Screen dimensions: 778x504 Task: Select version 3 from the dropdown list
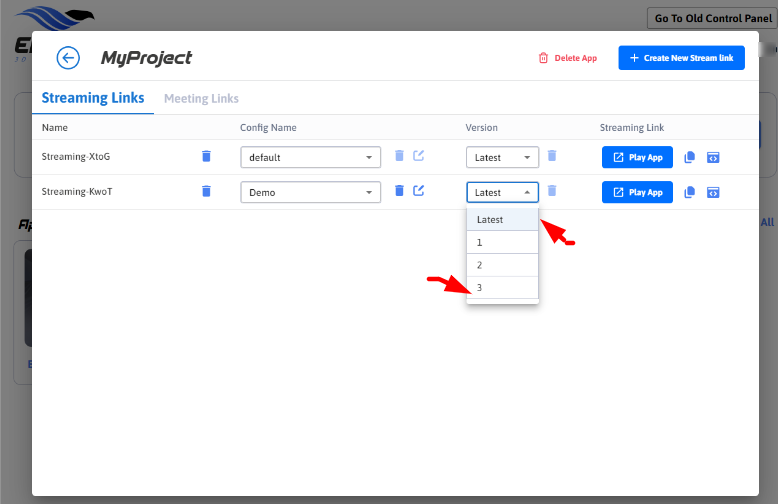pyautogui.click(x=502, y=288)
